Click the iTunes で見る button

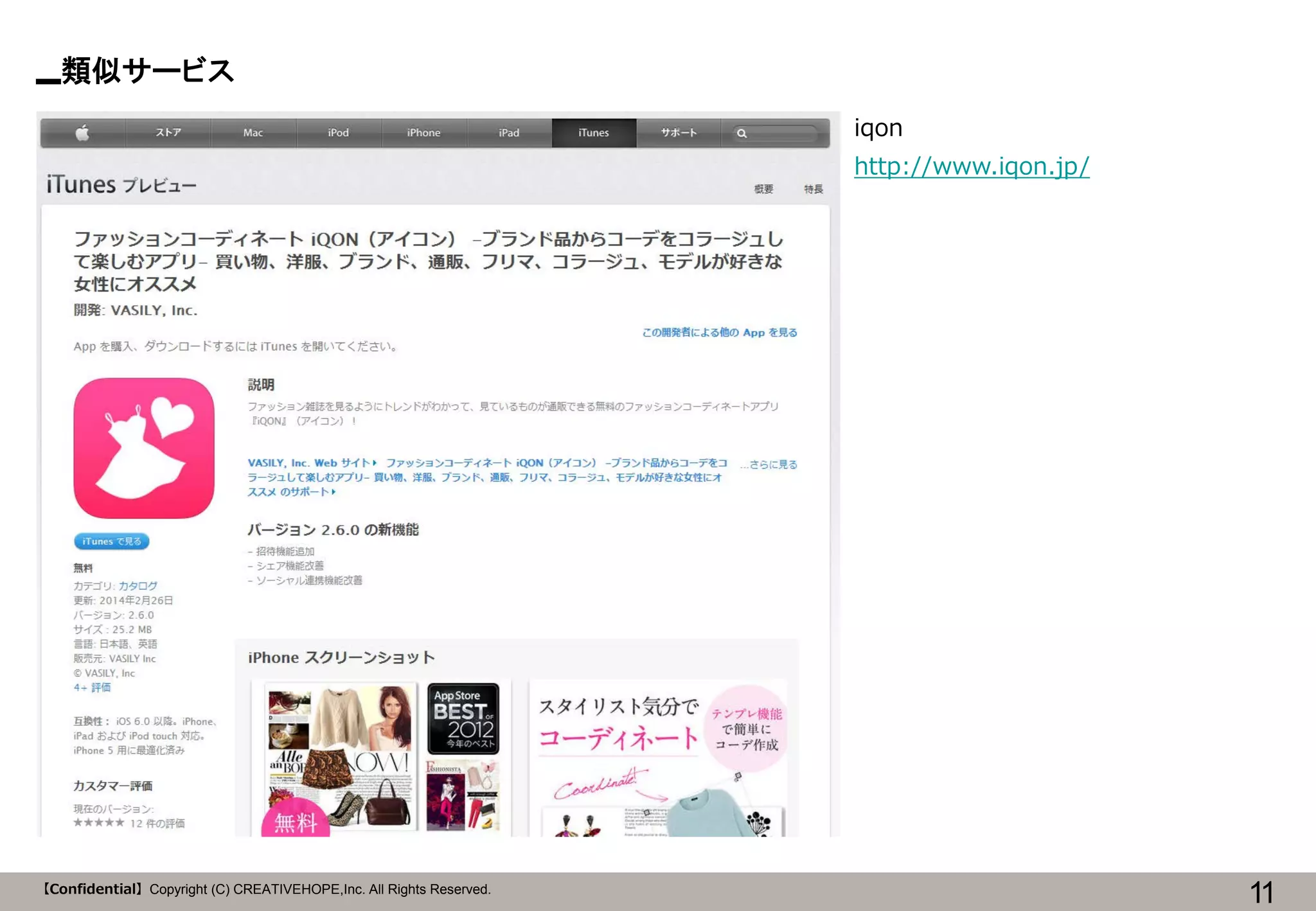[112, 542]
